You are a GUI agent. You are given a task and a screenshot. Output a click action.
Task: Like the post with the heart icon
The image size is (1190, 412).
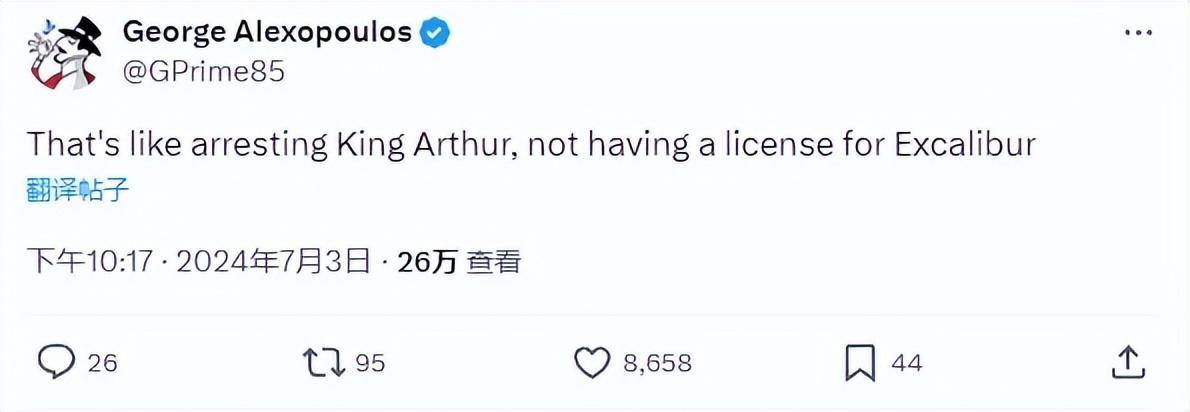pyautogui.click(x=592, y=363)
